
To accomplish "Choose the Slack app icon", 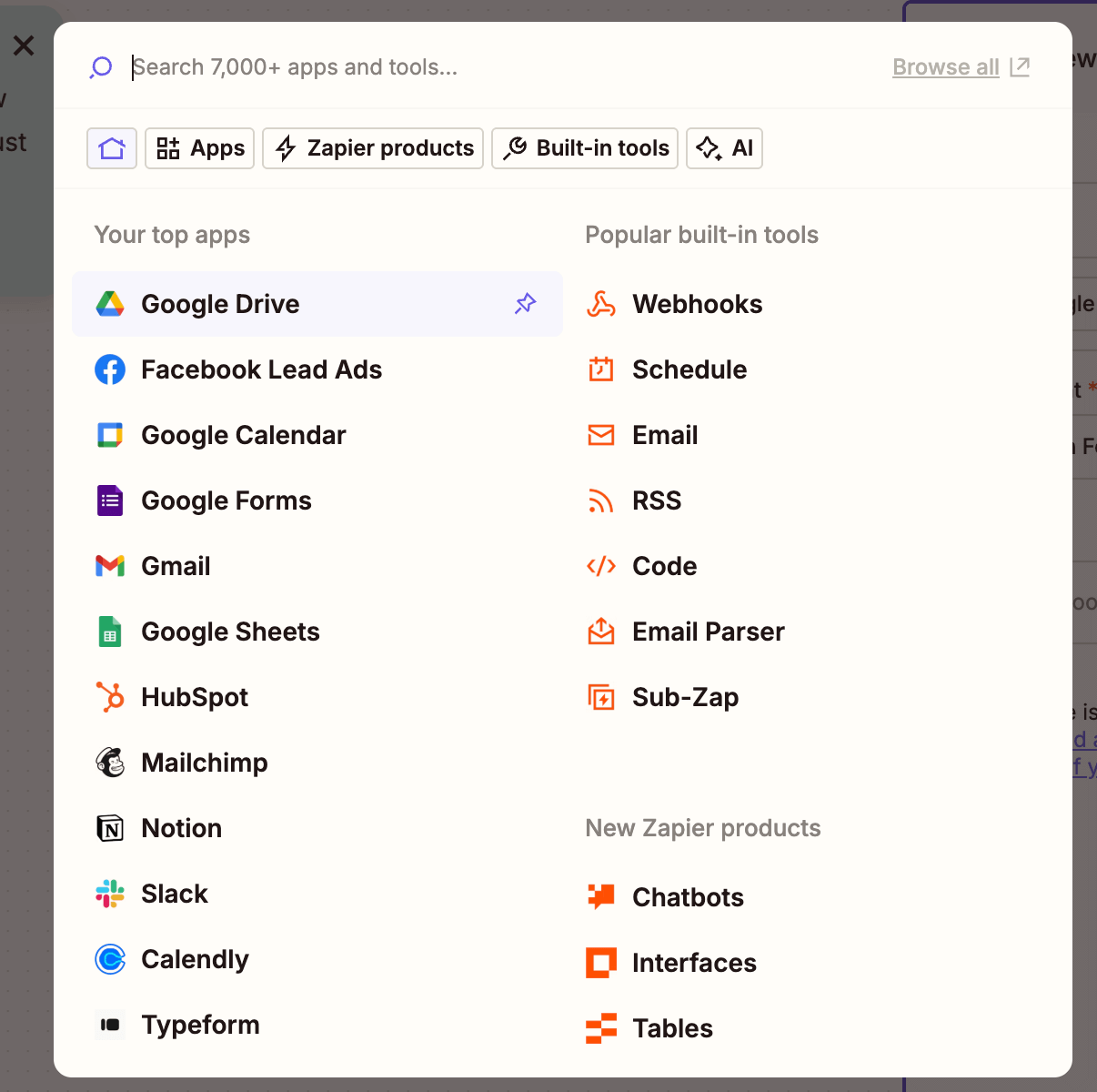I will click(x=109, y=894).
